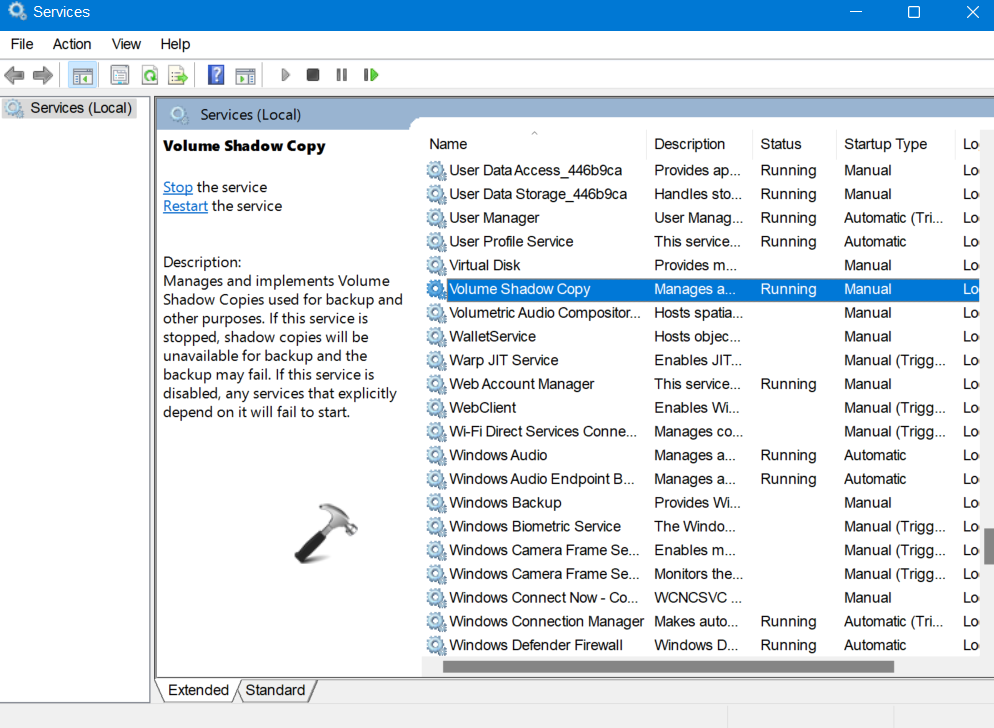994x728 pixels.
Task: Click the Show/Hide Console Tree icon
Action: (x=83, y=75)
